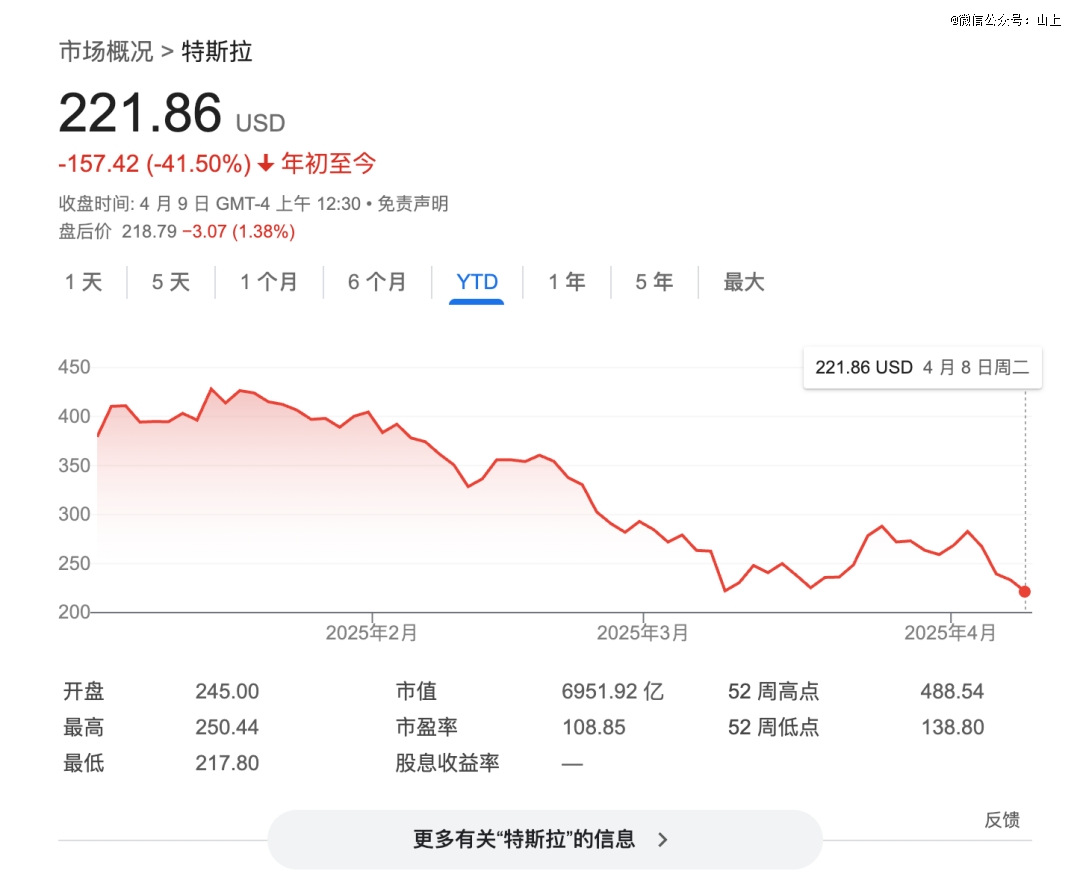Screen dimensions: 1080x889
Task: Click the 2025年4月 axis label
Action: [x=950, y=633]
